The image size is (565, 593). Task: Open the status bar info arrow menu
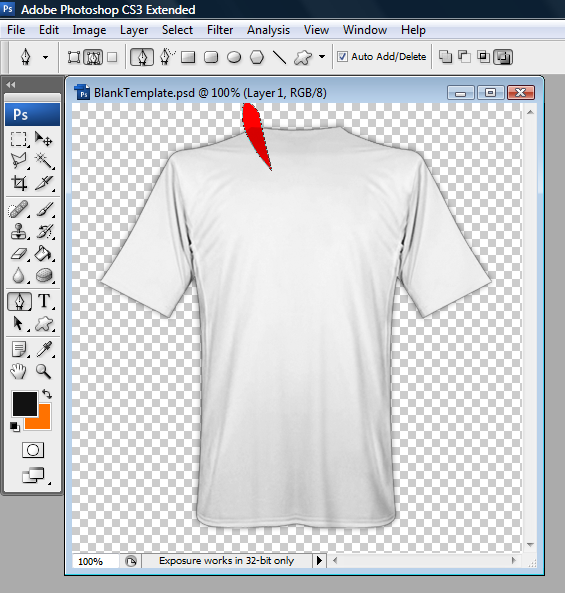319,560
